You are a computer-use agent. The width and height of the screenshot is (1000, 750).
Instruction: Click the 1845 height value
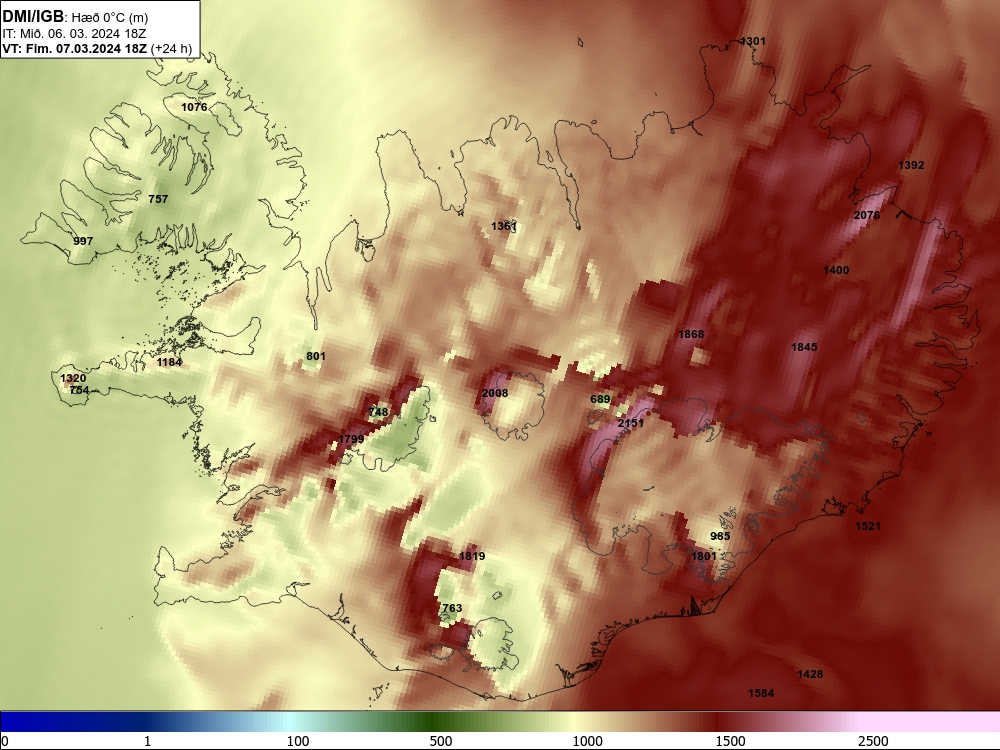click(x=804, y=348)
